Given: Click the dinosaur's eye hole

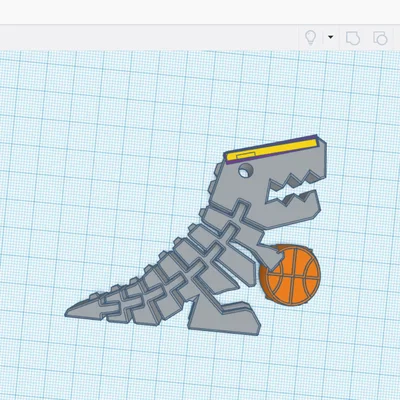Looking at the screenshot, I should 246,171.
